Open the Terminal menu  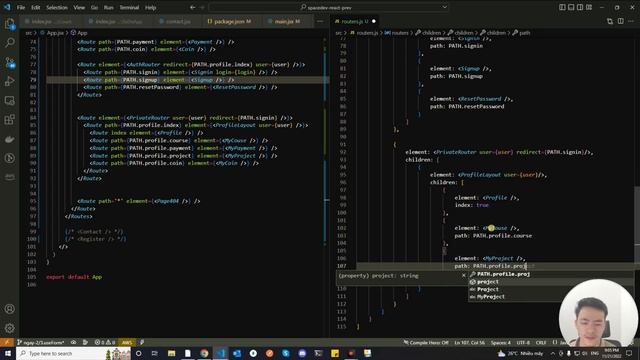pos(129,7)
